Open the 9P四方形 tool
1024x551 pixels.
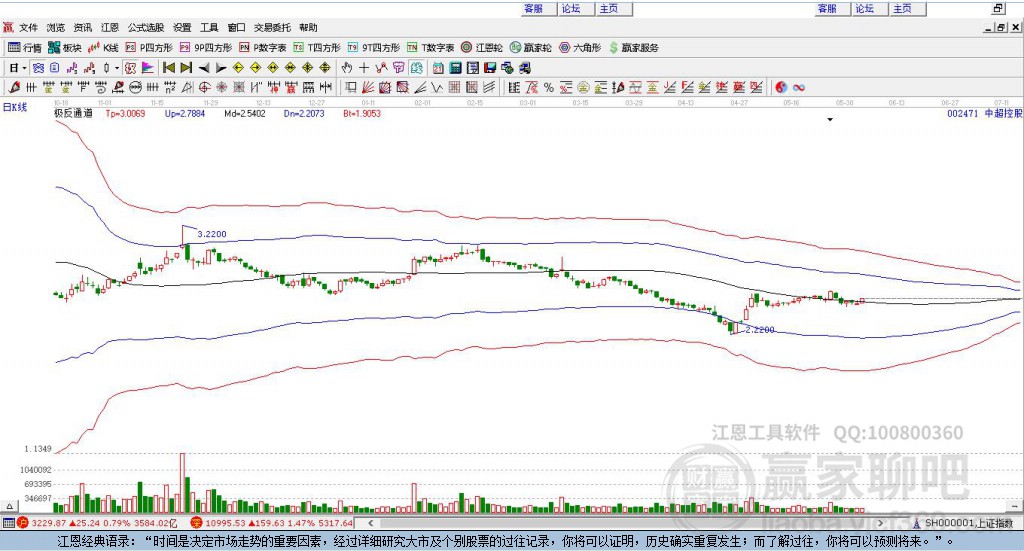tap(206, 48)
